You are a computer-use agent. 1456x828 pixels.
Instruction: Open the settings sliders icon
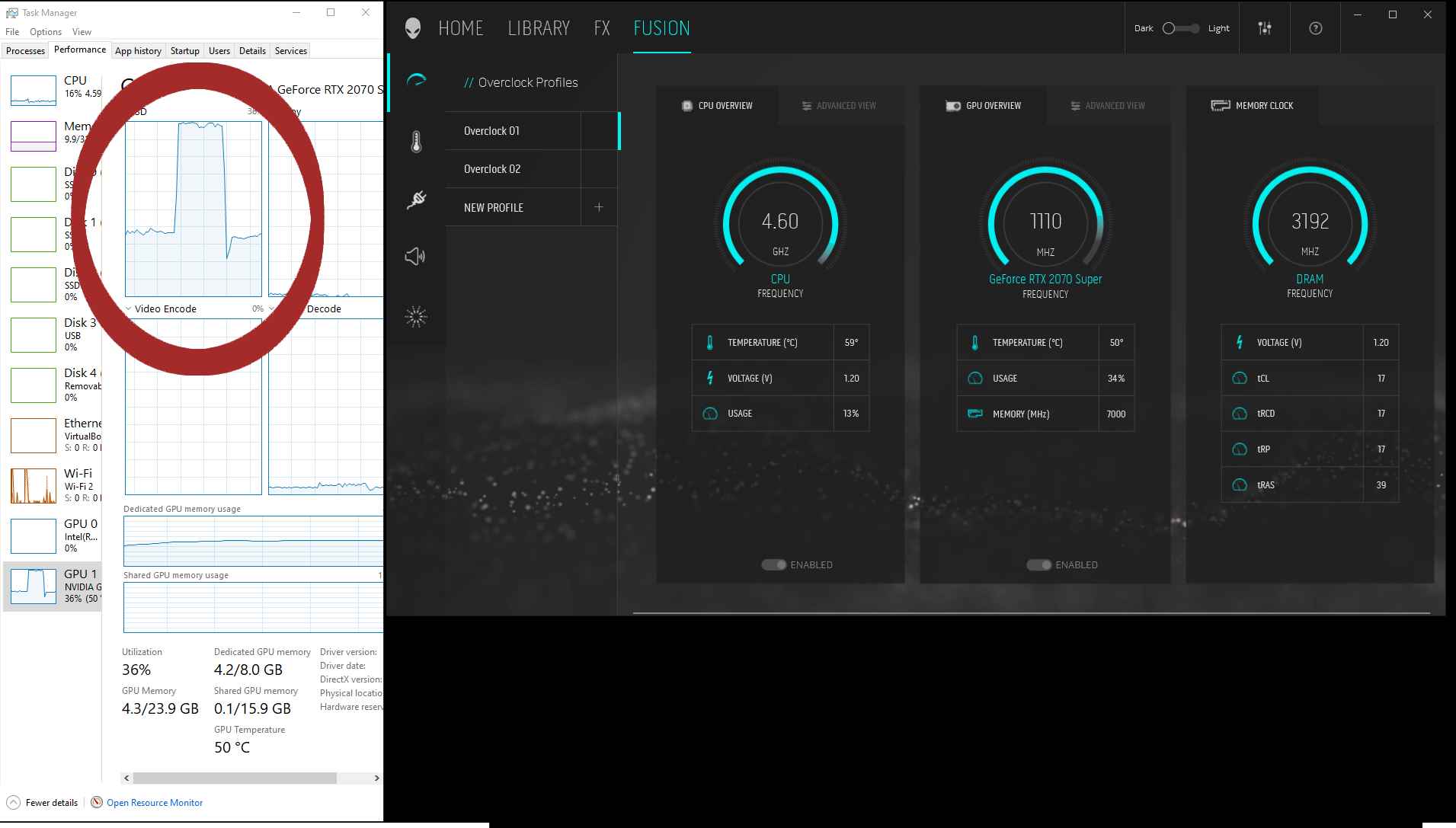coord(1265,28)
